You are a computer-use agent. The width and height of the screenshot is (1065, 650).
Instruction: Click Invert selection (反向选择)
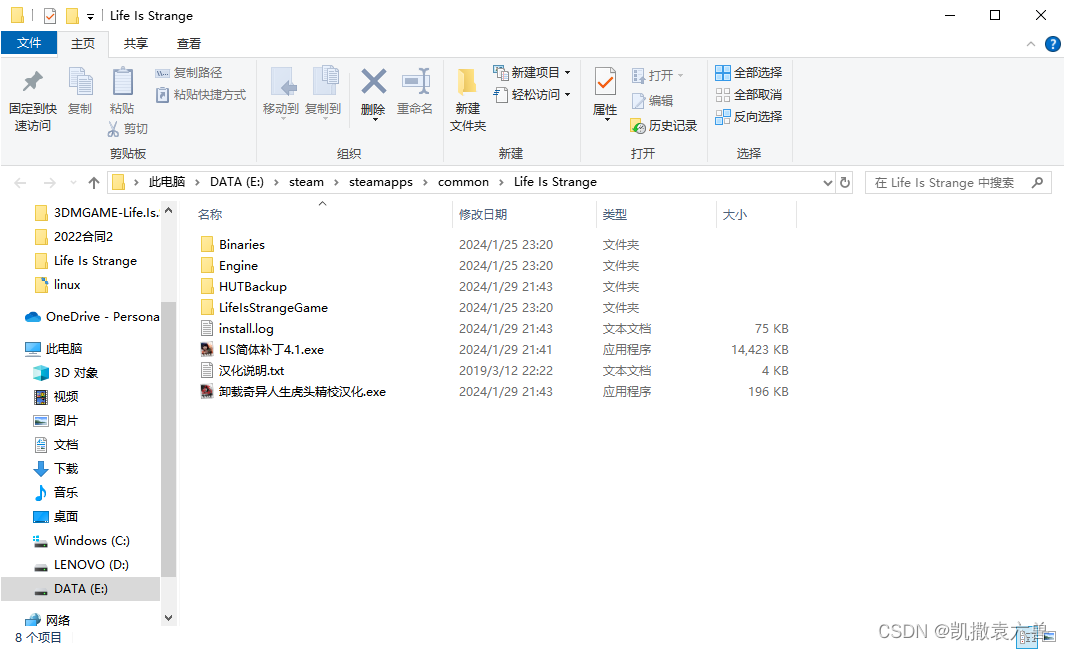click(748, 117)
